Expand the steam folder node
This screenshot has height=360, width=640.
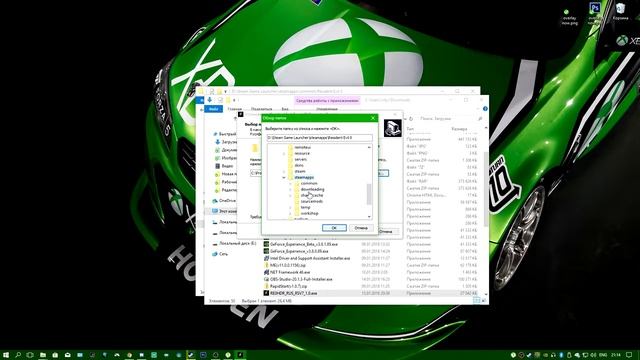click(284, 171)
